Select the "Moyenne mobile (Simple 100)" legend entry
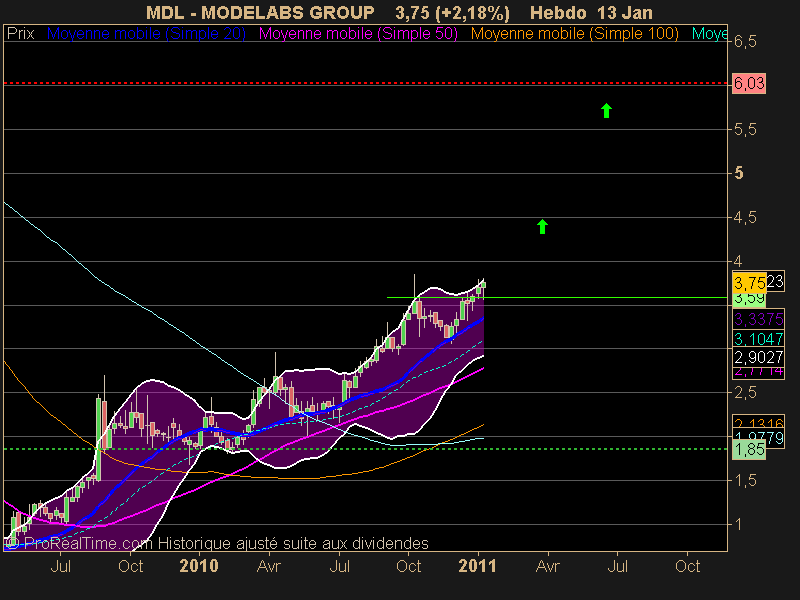The image size is (800, 600). click(574, 34)
